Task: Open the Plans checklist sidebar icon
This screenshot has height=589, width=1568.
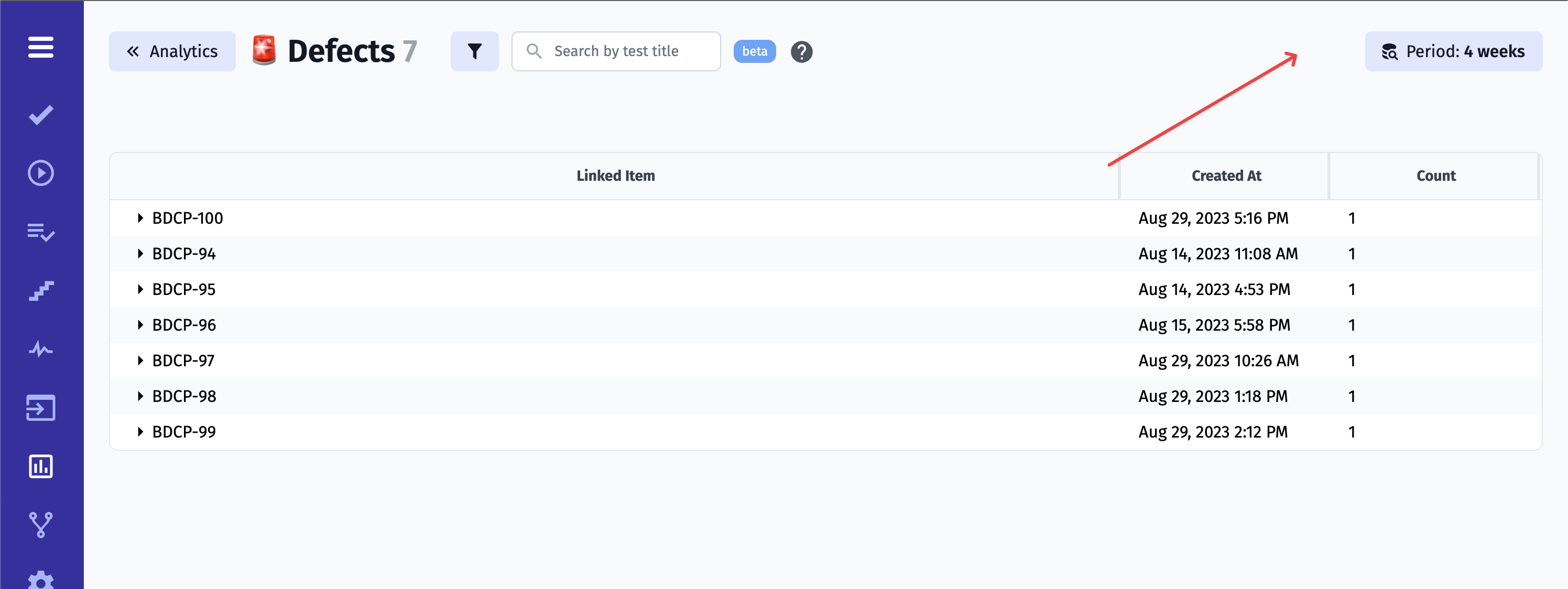Action: 41,232
